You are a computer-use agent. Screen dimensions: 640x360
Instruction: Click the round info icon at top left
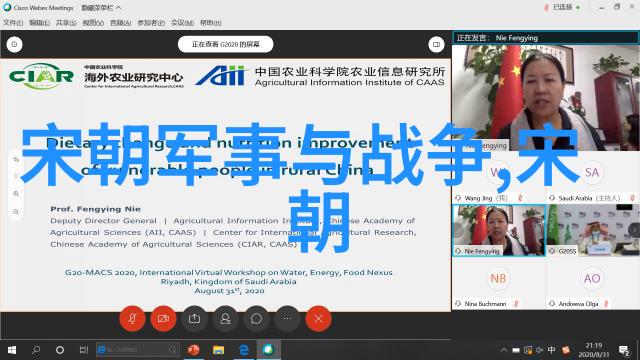14,44
